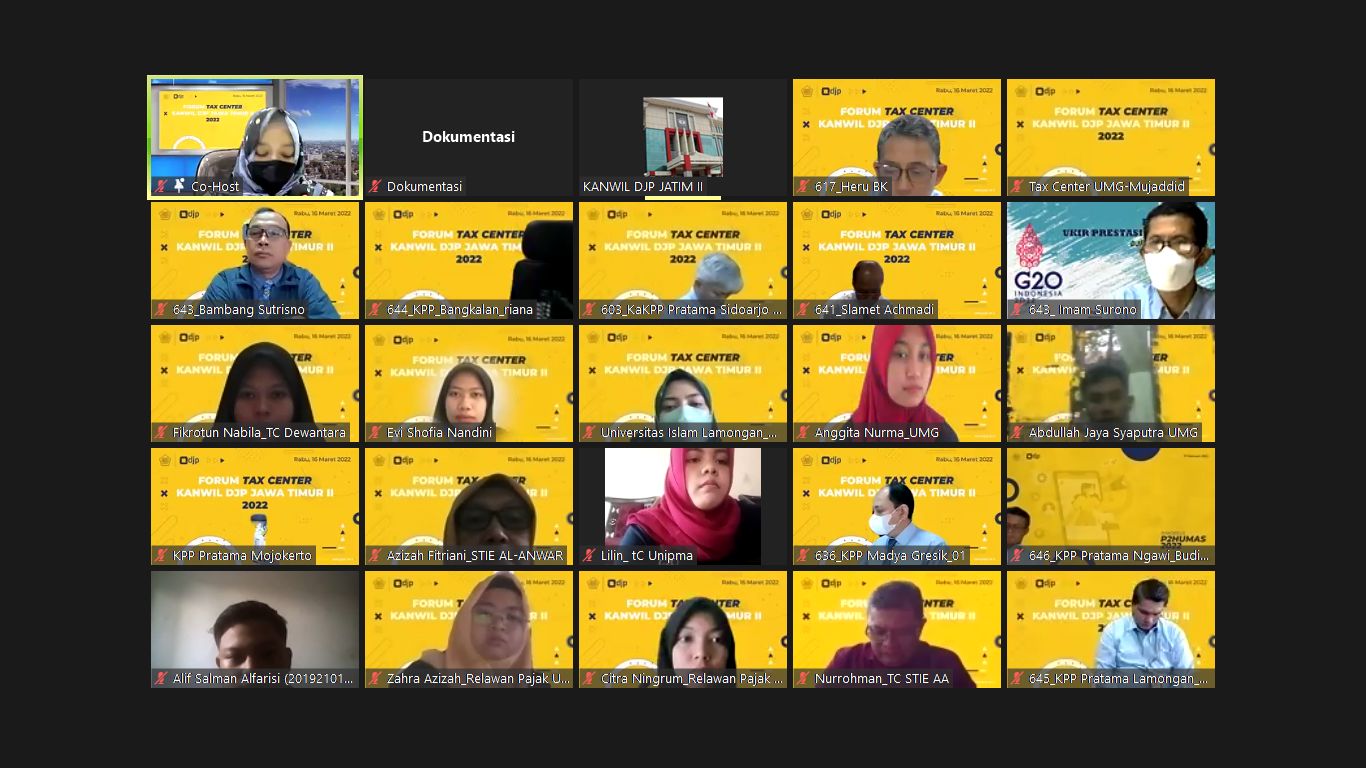The image size is (1366, 768).
Task: Click the pin icon on Co-Host tile
Action: (179, 186)
